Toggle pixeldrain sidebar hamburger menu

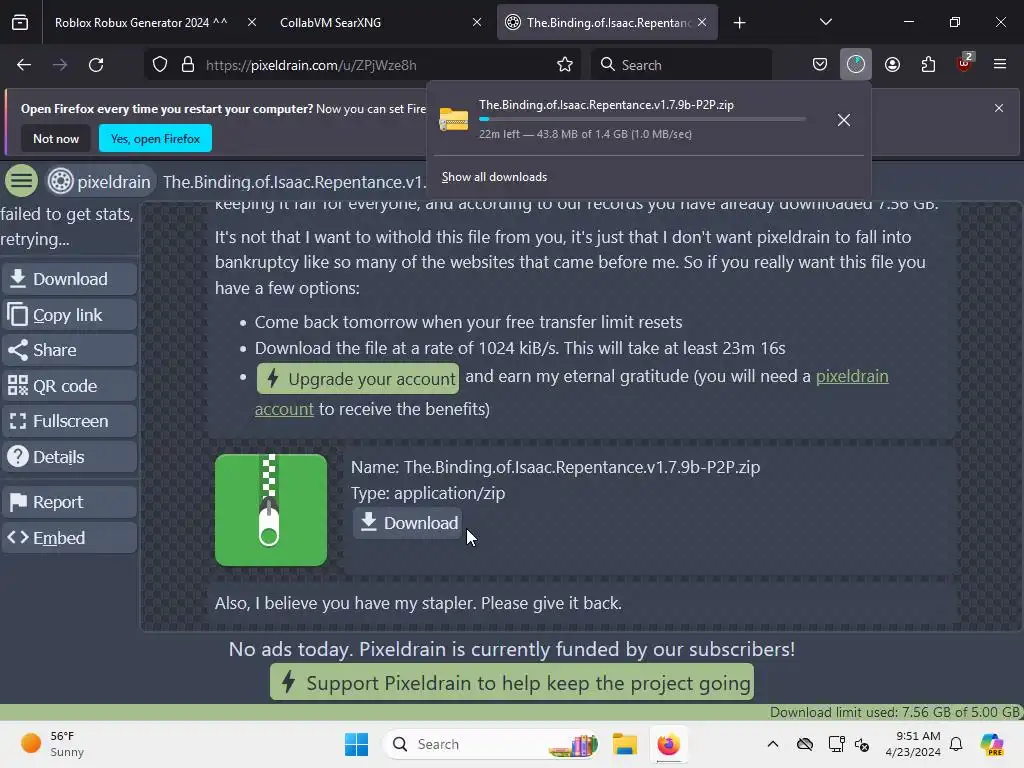(22, 181)
